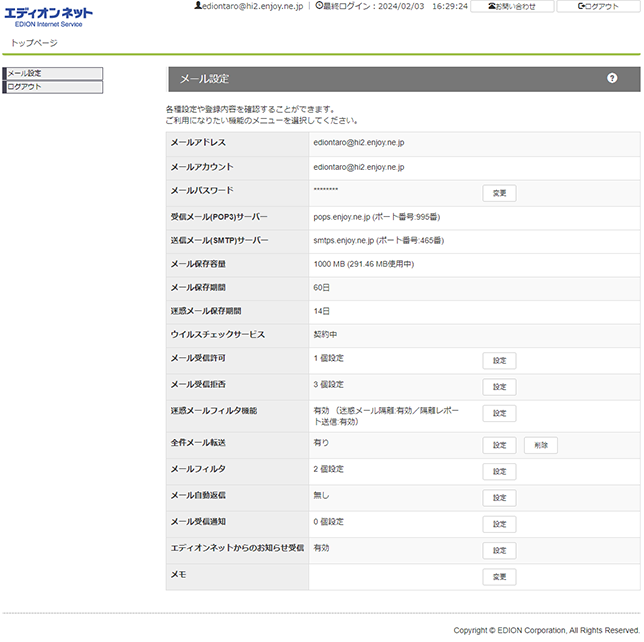Screen dimensions: 644x642
Task: Click 変更 for メモ row
Action: pos(499,577)
